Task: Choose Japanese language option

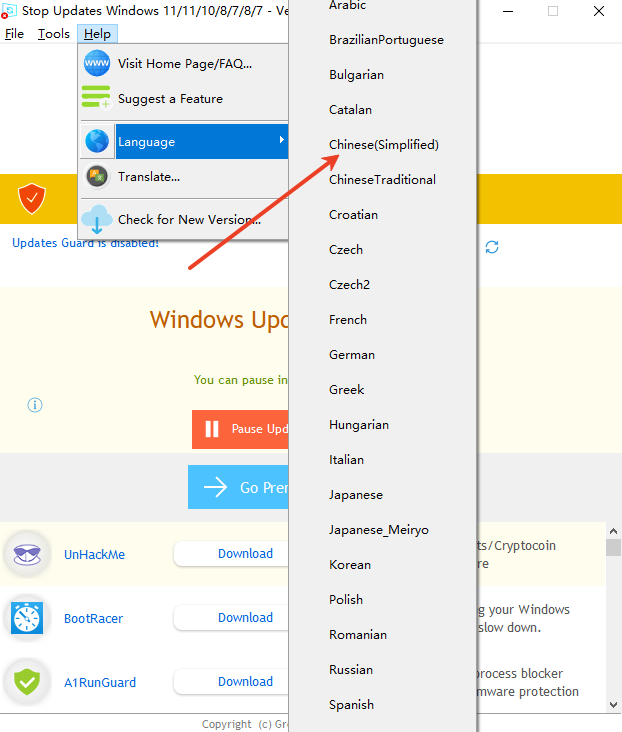Action: pyautogui.click(x=356, y=495)
